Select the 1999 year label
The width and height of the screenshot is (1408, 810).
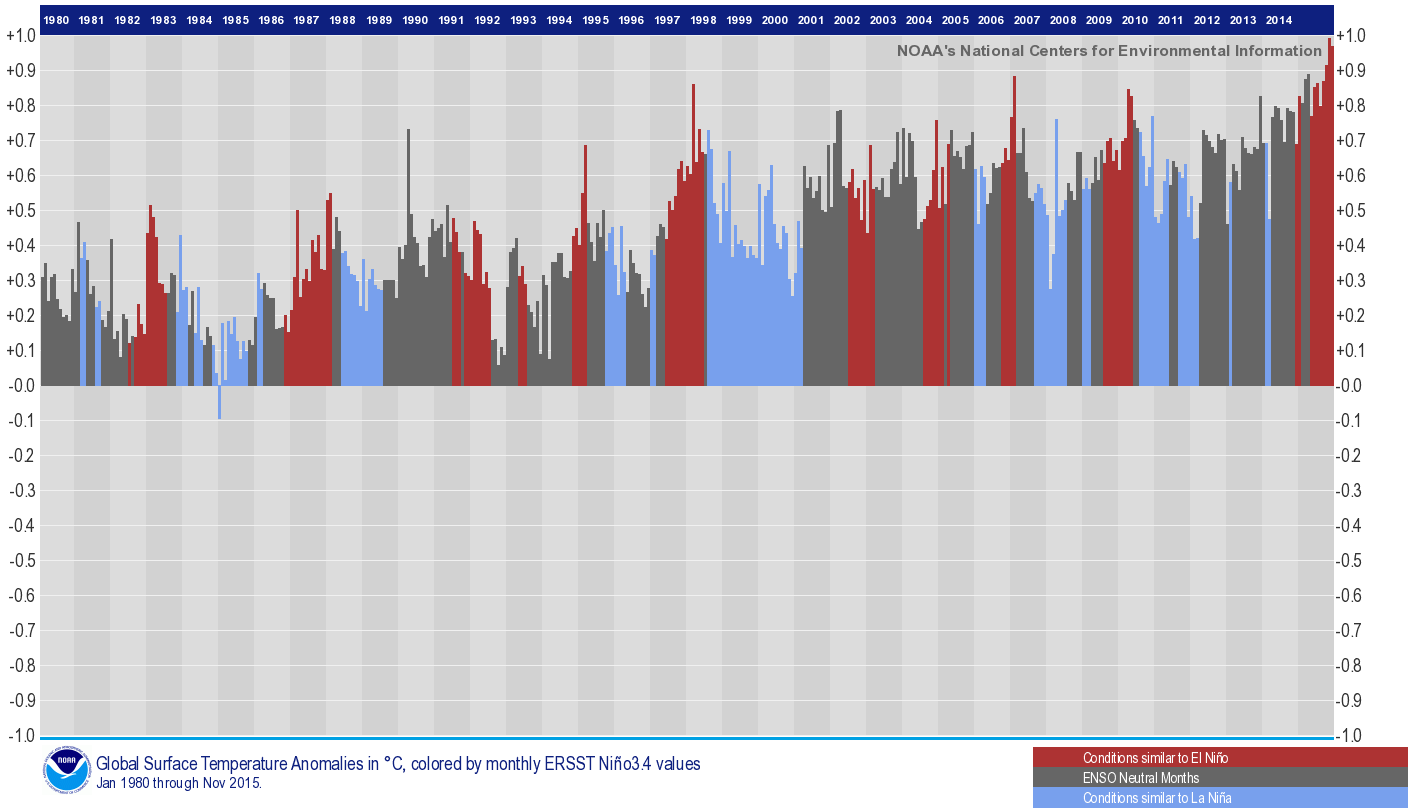[740, 20]
